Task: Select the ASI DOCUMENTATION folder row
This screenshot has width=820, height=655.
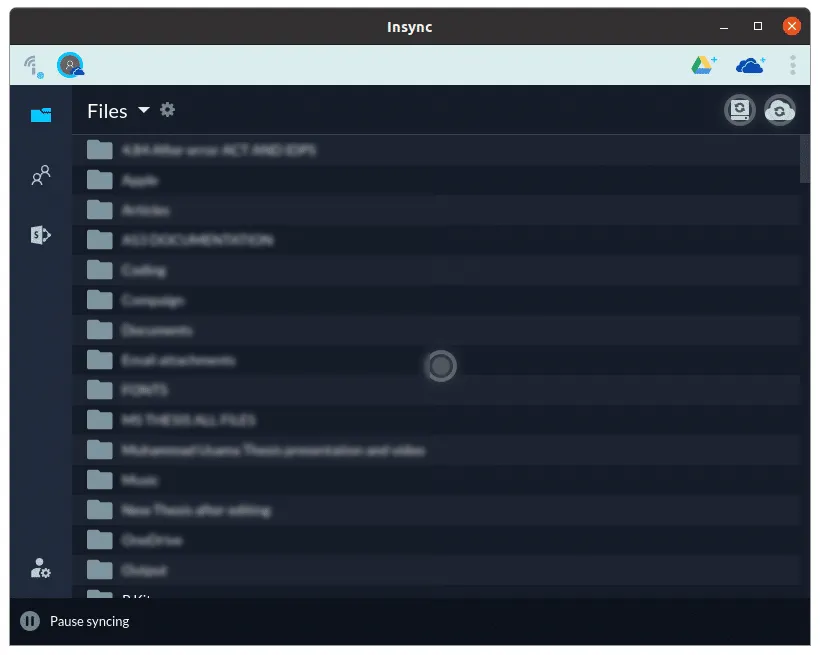Action: click(x=436, y=240)
